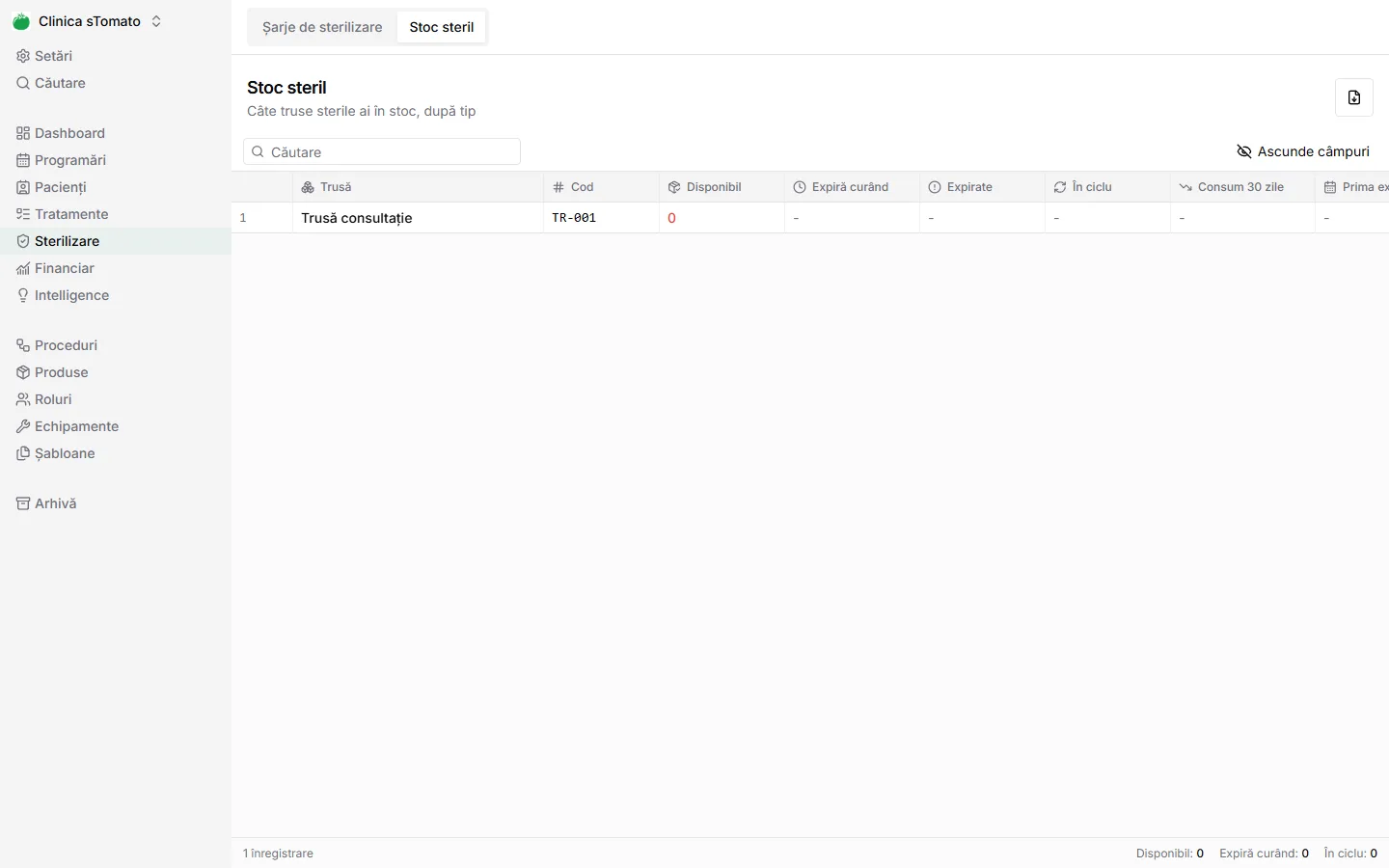Click the red 0 Disponibil value

click(671, 218)
